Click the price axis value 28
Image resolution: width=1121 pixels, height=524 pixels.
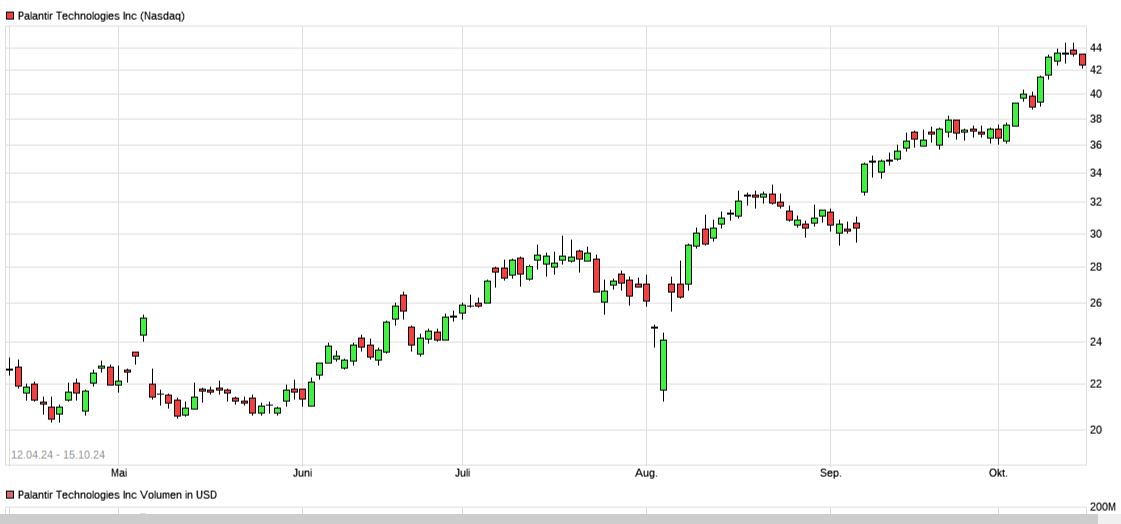point(1095,267)
